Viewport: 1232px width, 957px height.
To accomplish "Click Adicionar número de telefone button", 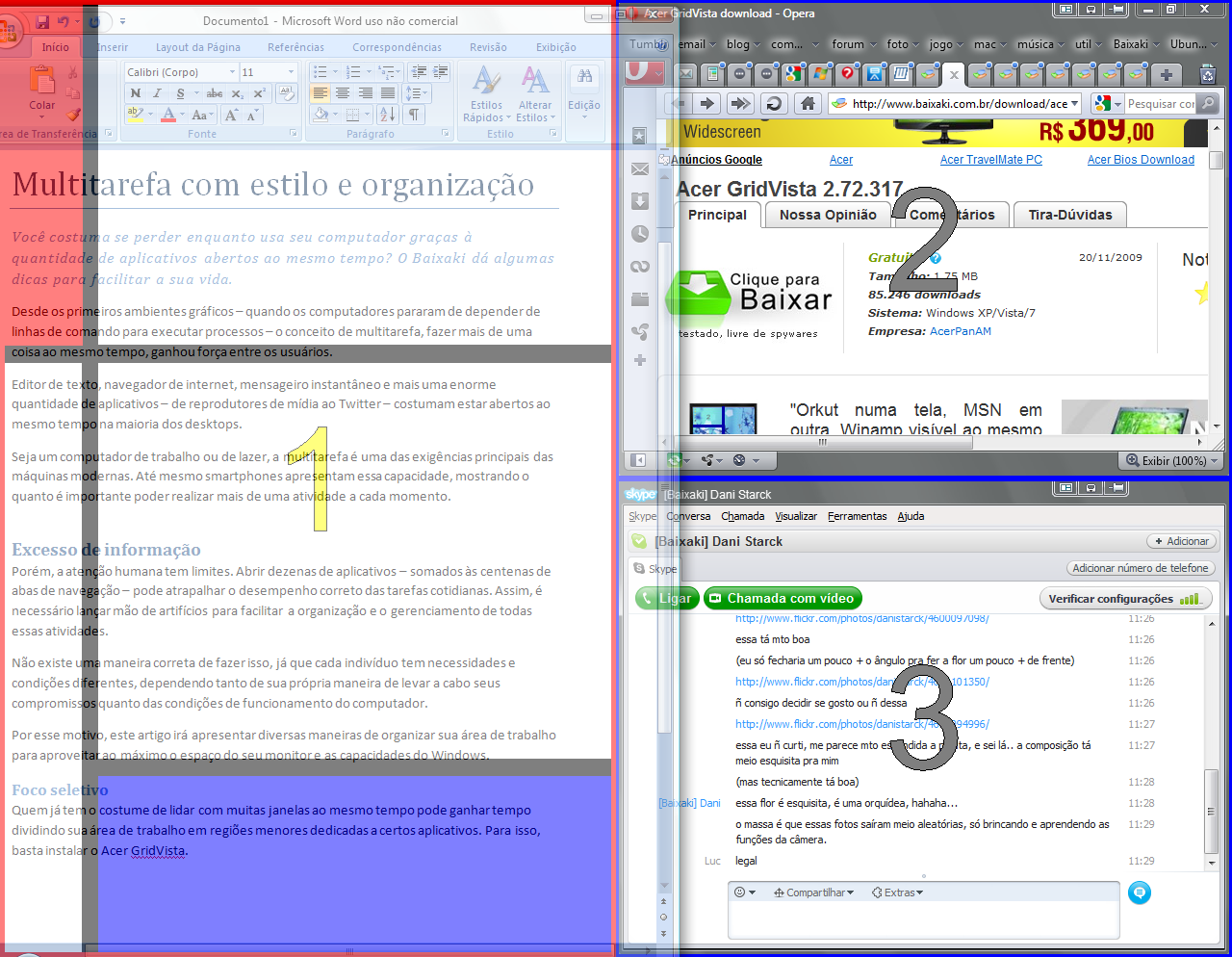I will tap(1141, 568).
